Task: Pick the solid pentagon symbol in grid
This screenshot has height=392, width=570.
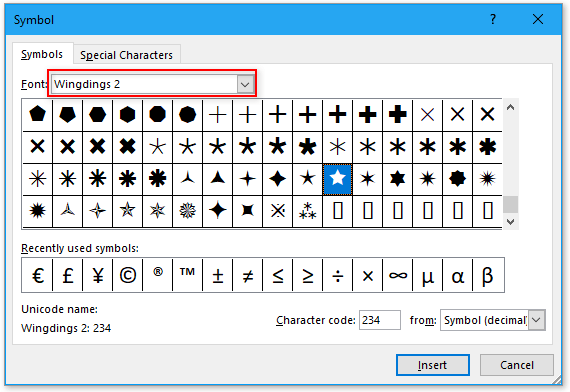Action: click(37, 115)
